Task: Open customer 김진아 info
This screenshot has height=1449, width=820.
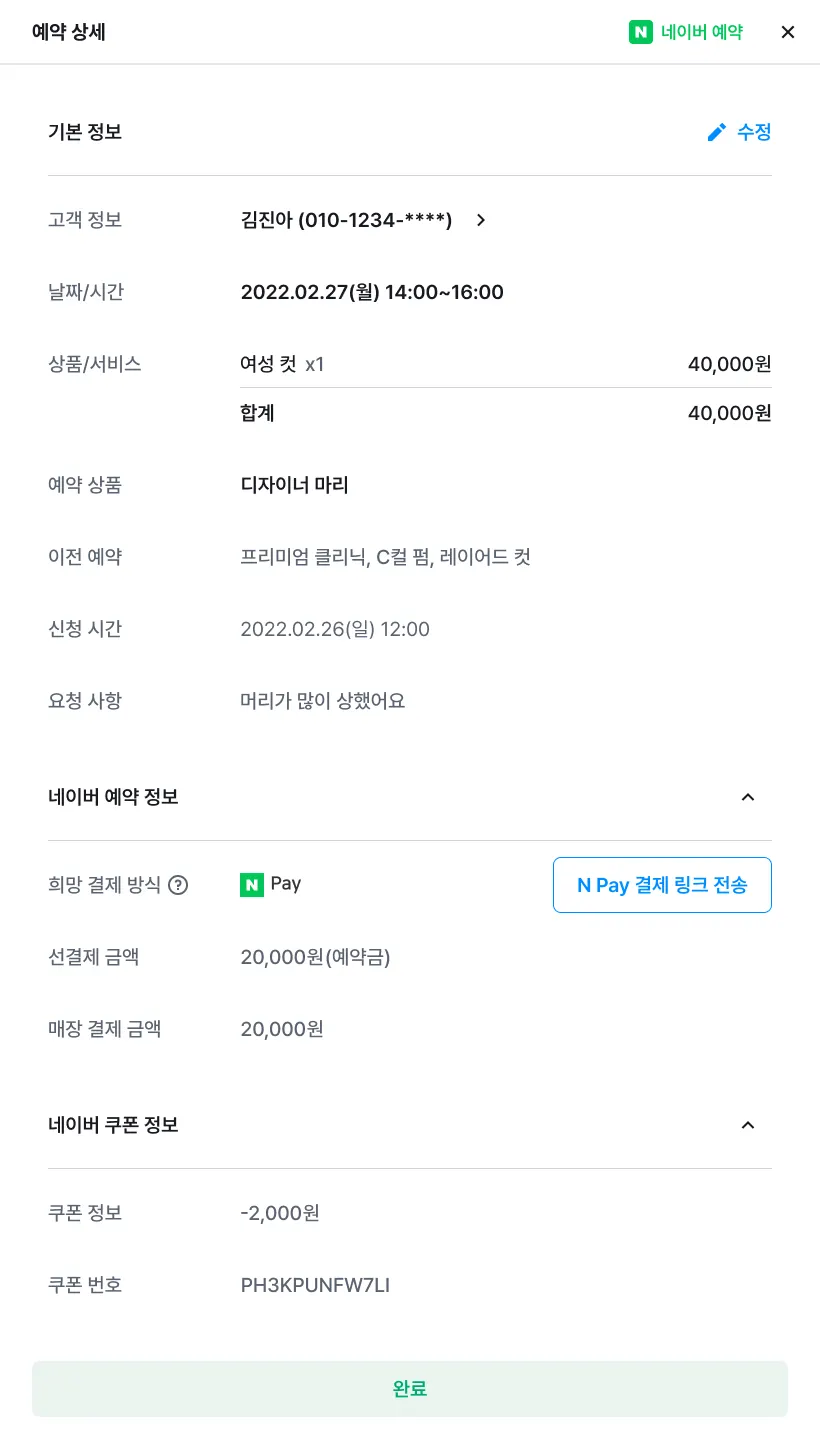Action: (x=346, y=220)
